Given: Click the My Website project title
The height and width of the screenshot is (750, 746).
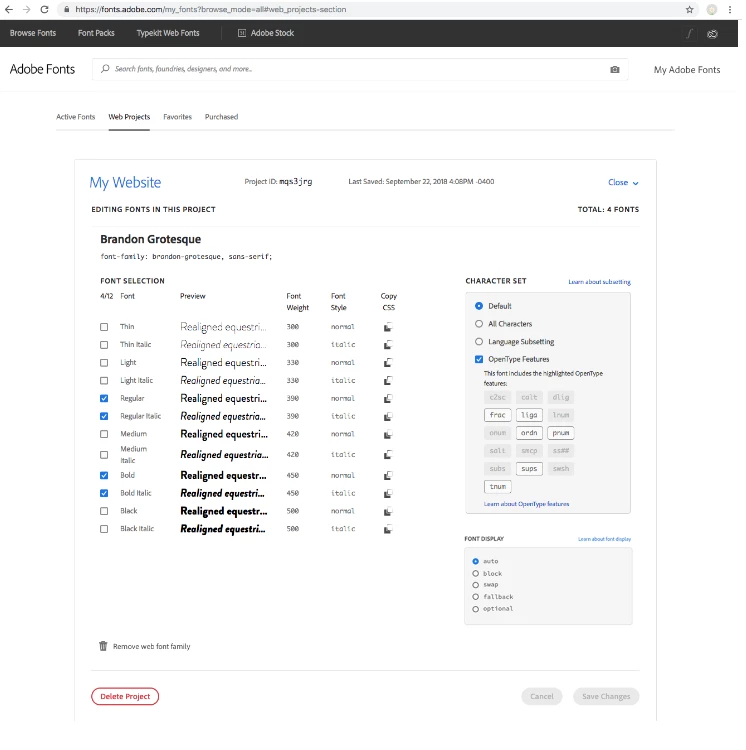Looking at the screenshot, I should 125,183.
